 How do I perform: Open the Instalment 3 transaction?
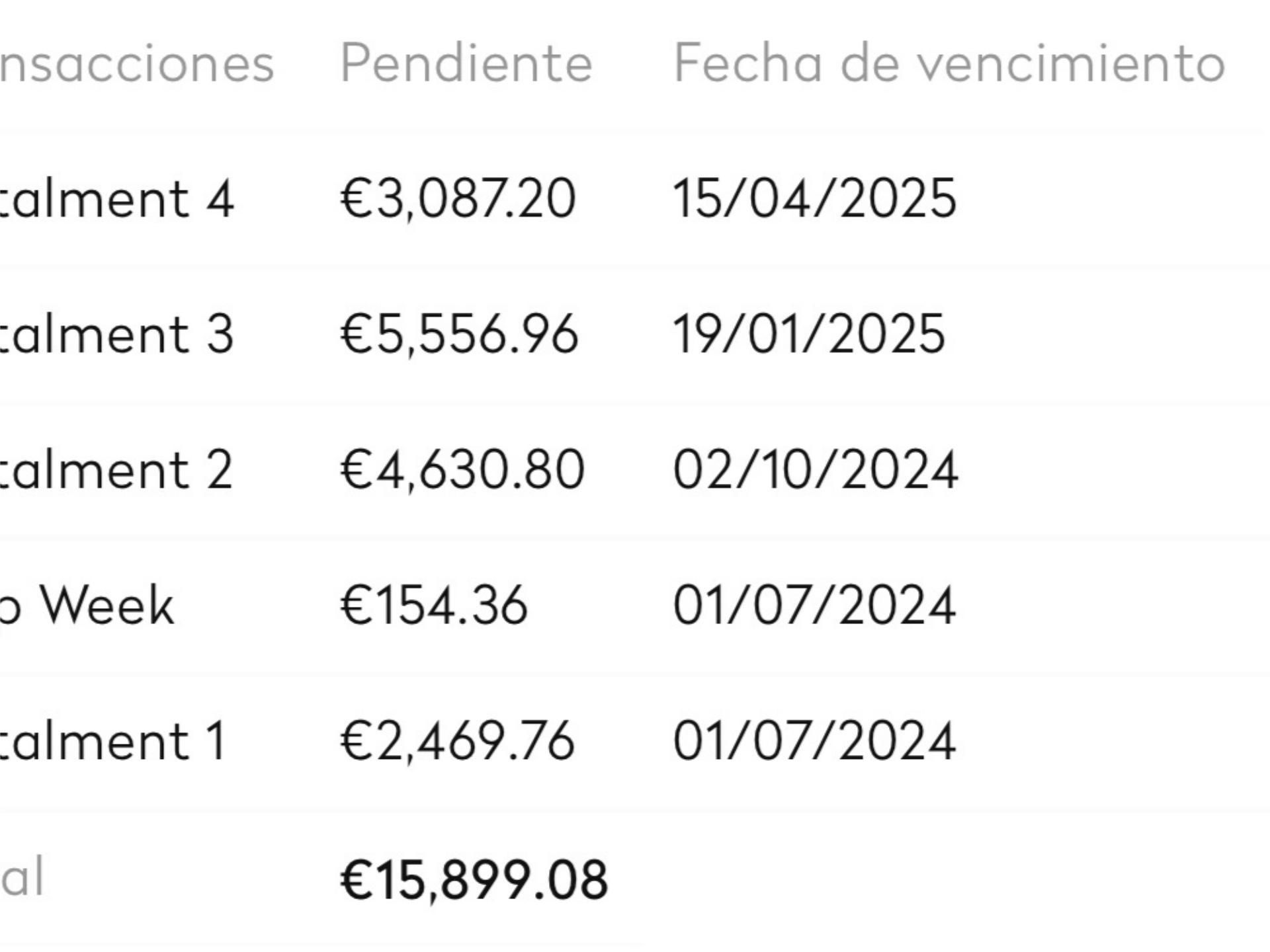tap(116, 335)
